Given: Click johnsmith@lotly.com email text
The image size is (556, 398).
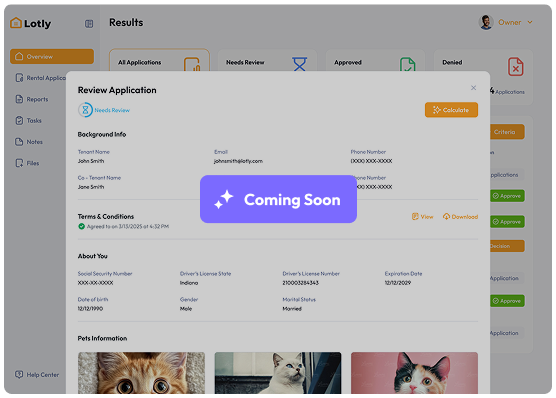Looking at the screenshot, I should [x=238, y=161].
